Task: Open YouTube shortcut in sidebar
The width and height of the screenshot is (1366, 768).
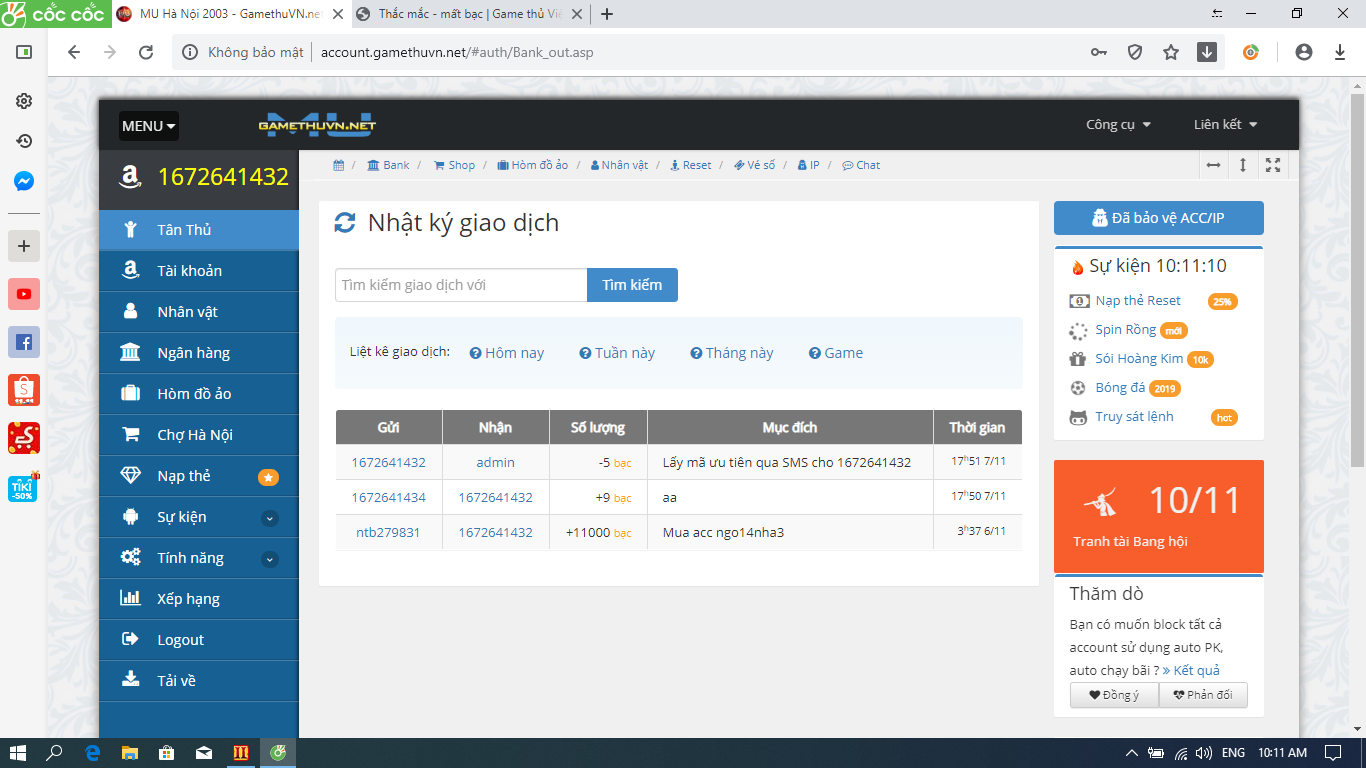Action: (24, 294)
